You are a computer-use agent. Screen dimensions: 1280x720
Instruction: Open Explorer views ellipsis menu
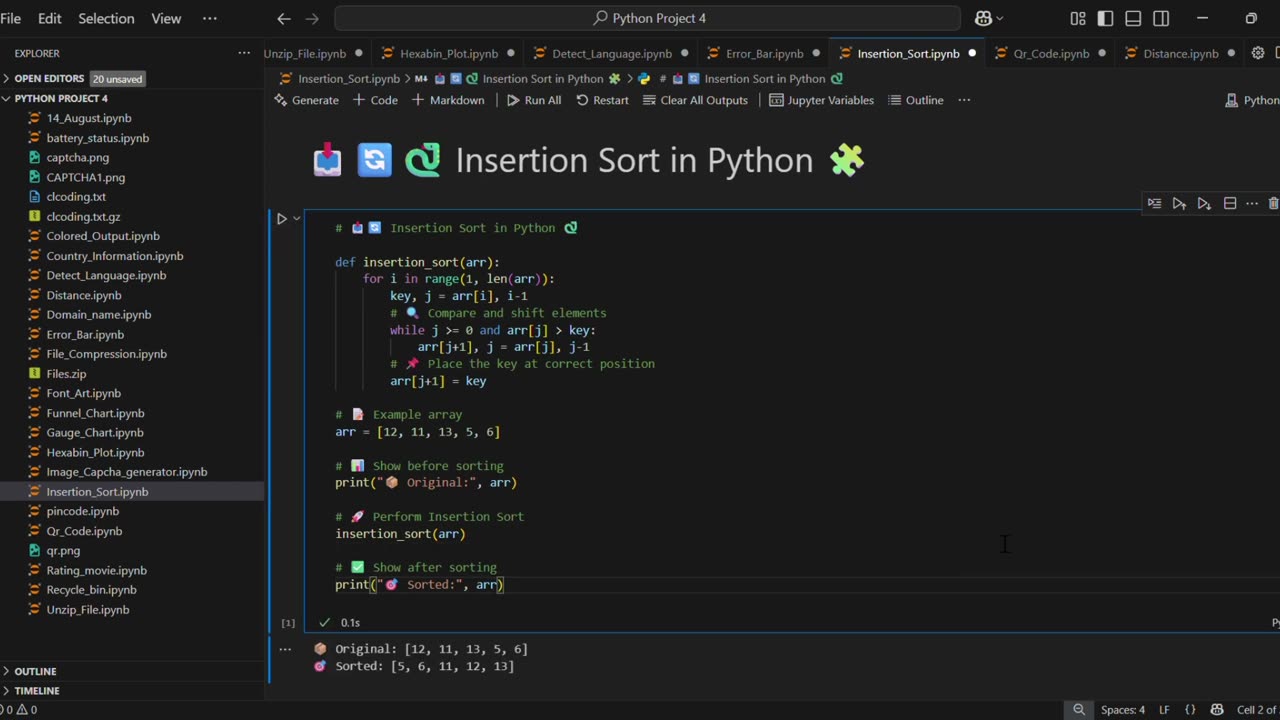pos(244,53)
